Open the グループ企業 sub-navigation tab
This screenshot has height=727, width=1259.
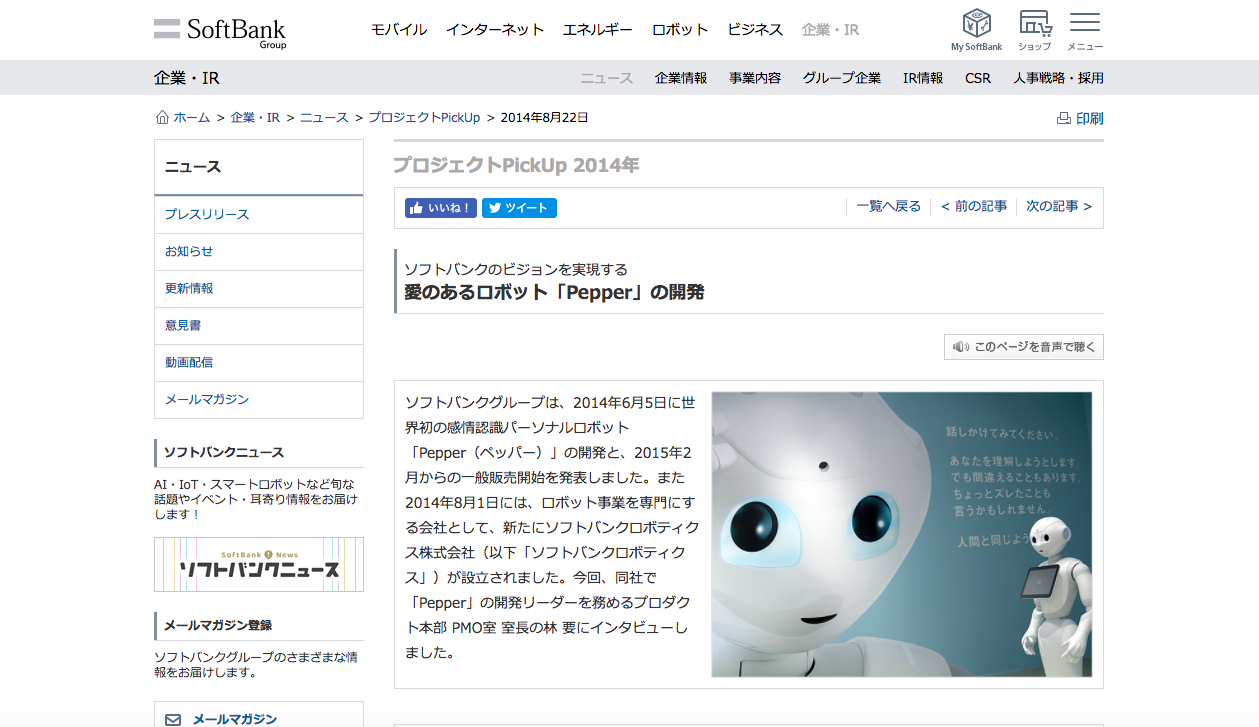coord(842,78)
